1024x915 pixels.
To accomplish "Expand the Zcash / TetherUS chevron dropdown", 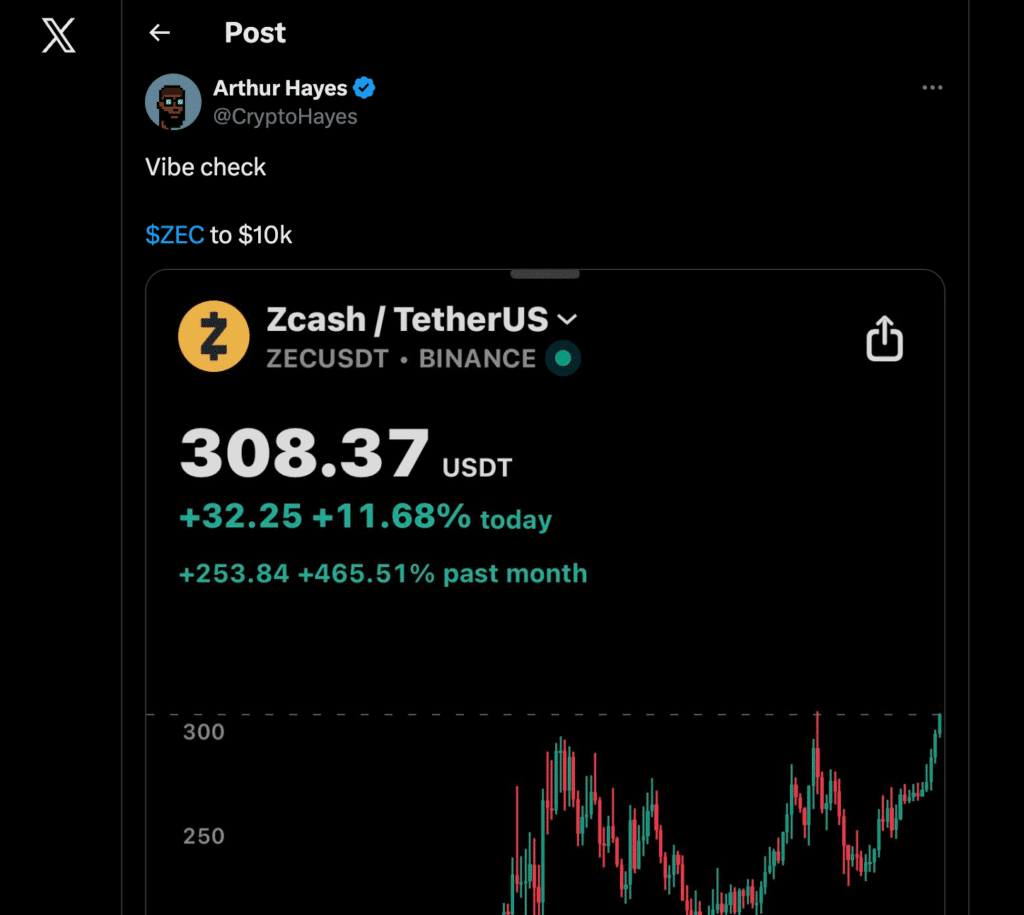I will [567, 320].
